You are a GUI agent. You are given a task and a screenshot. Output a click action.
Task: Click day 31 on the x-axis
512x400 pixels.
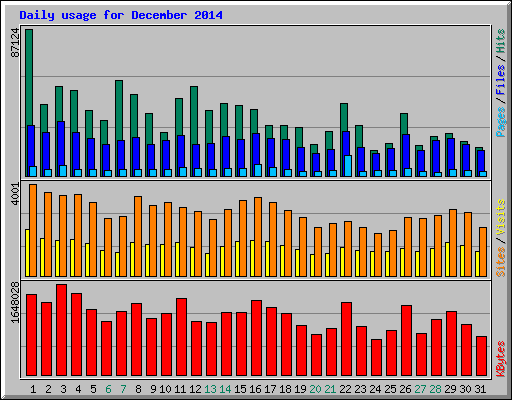coord(480,389)
